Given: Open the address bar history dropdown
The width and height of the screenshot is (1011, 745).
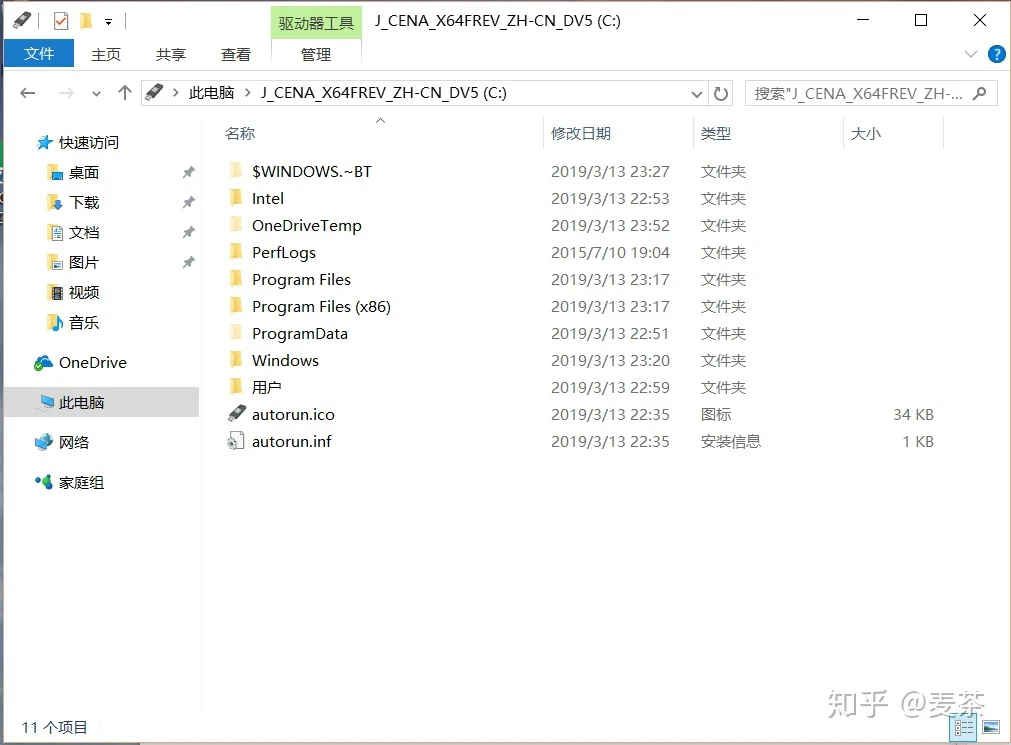Looking at the screenshot, I should pyautogui.click(x=696, y=94).
